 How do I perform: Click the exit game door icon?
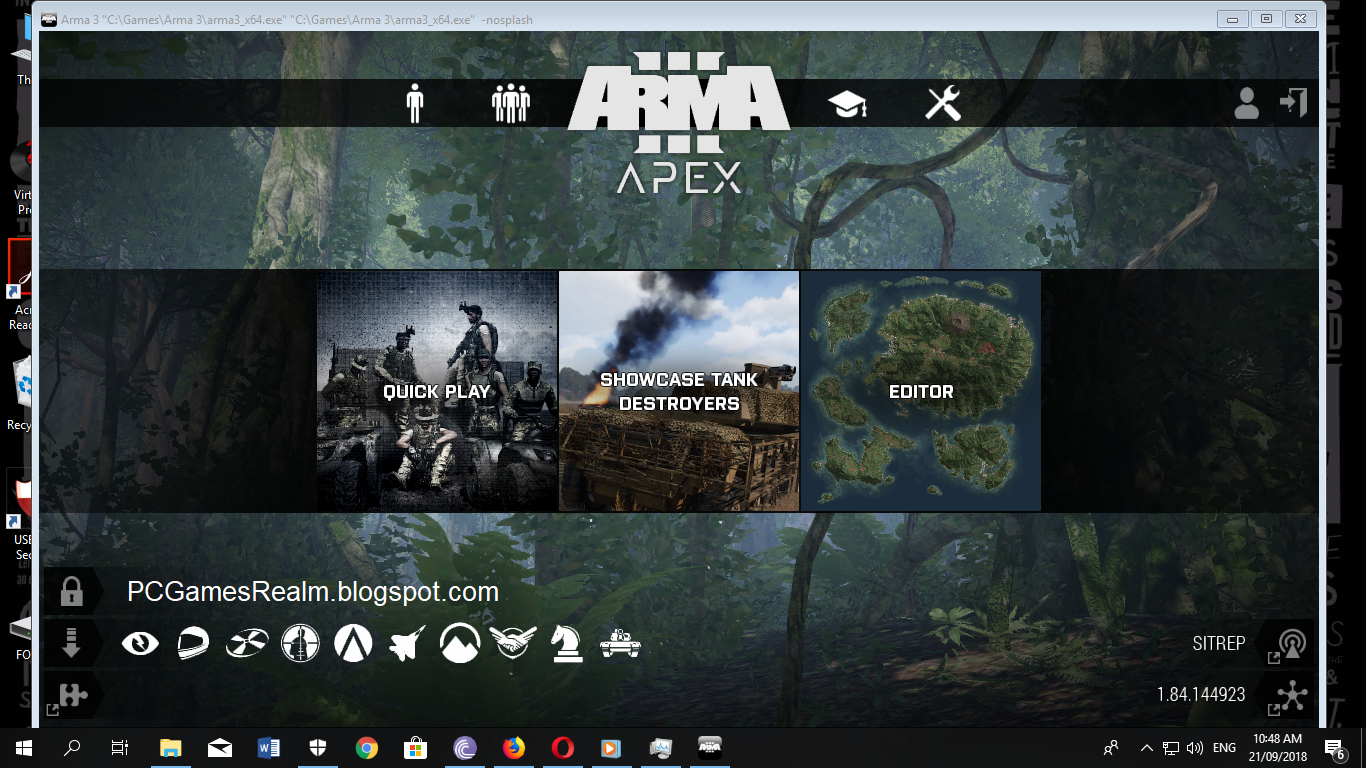1294,102
